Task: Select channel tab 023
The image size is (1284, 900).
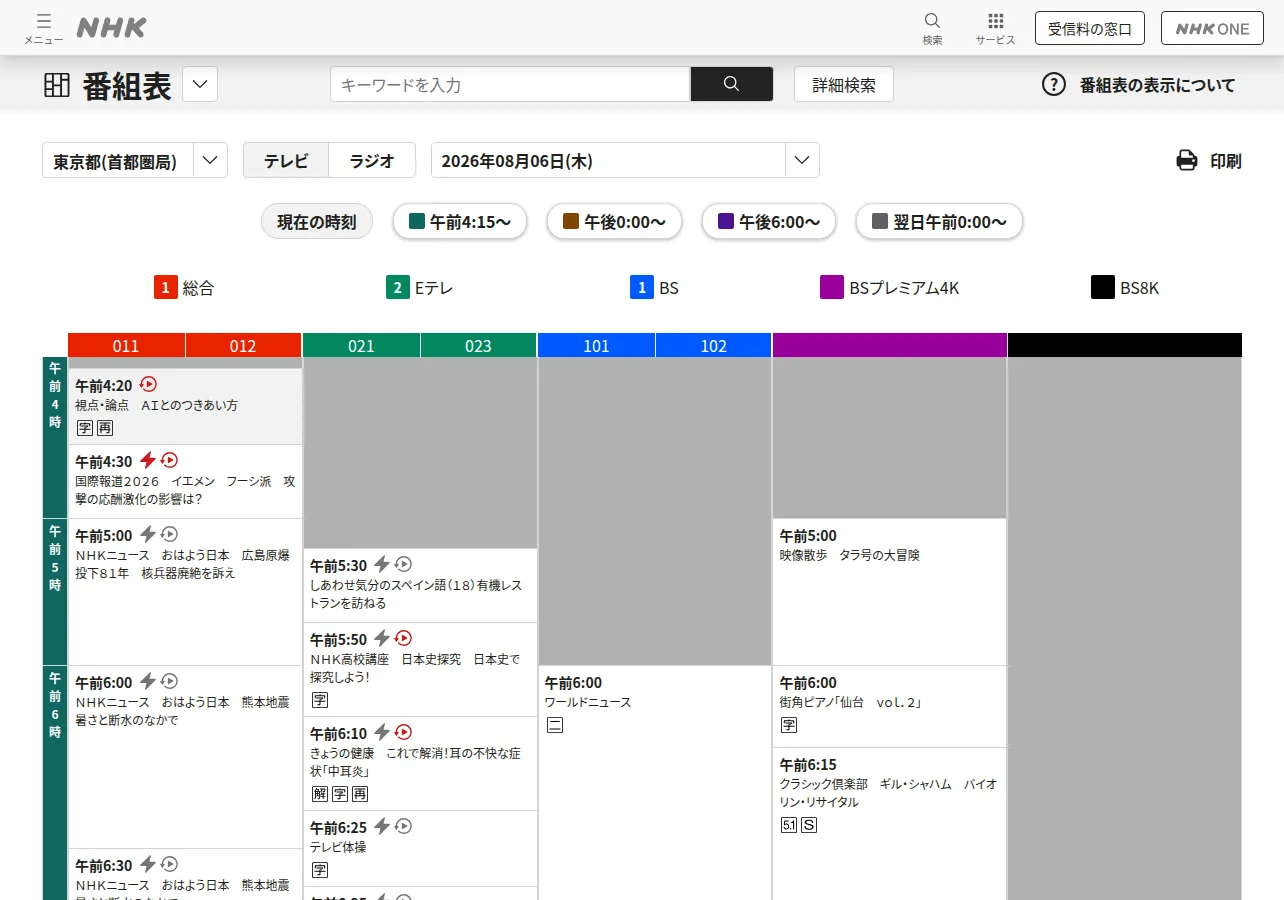Action: 478,346
